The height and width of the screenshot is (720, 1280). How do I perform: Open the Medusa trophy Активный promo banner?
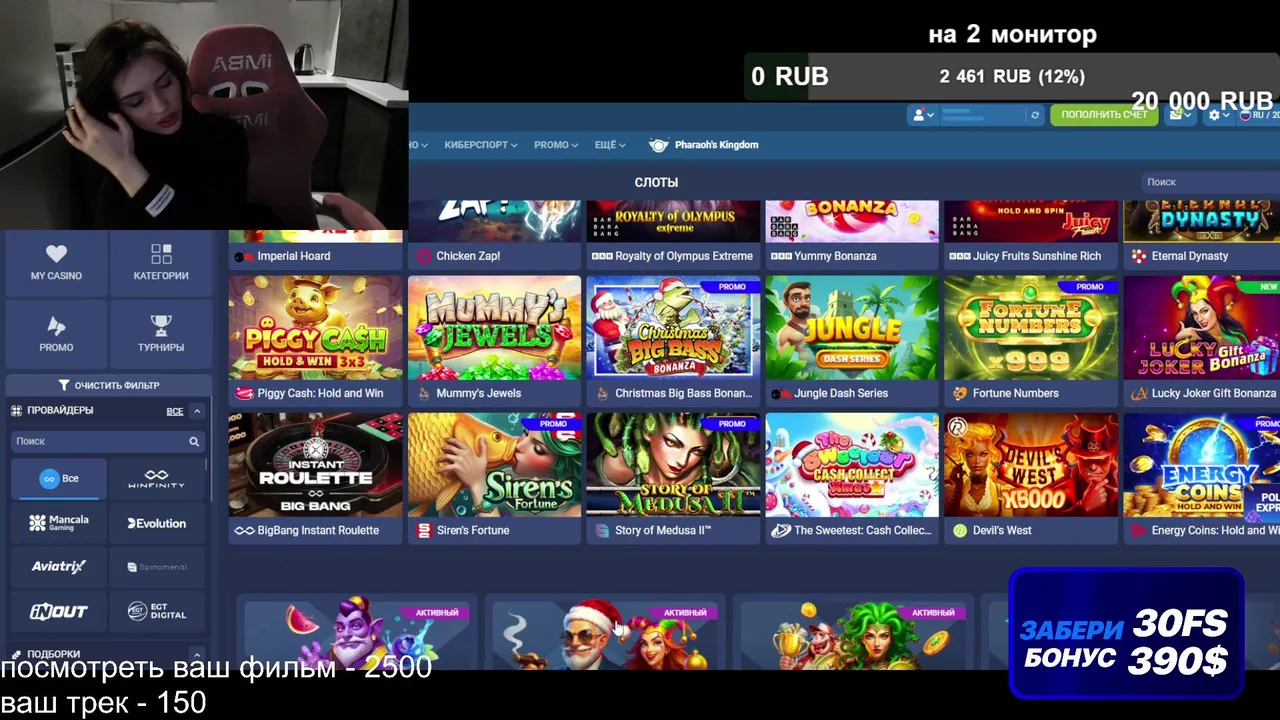pos(852,633)
